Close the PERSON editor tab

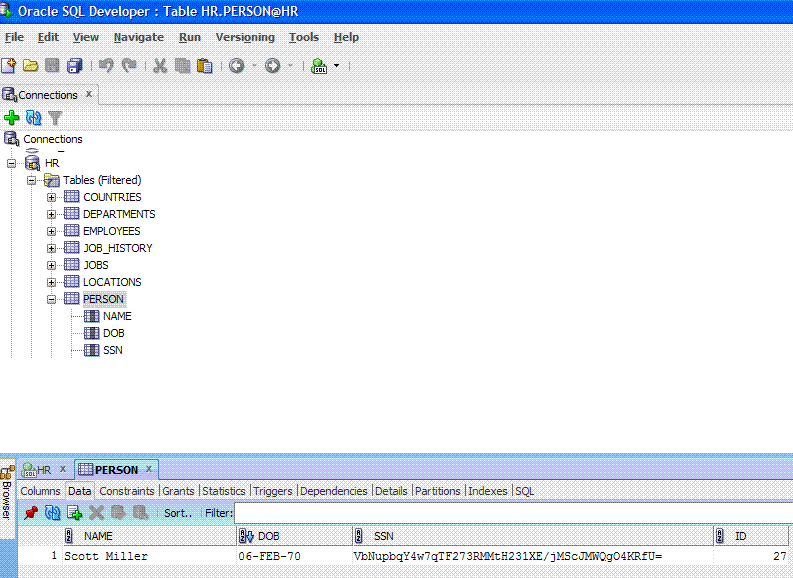point(149,469)
